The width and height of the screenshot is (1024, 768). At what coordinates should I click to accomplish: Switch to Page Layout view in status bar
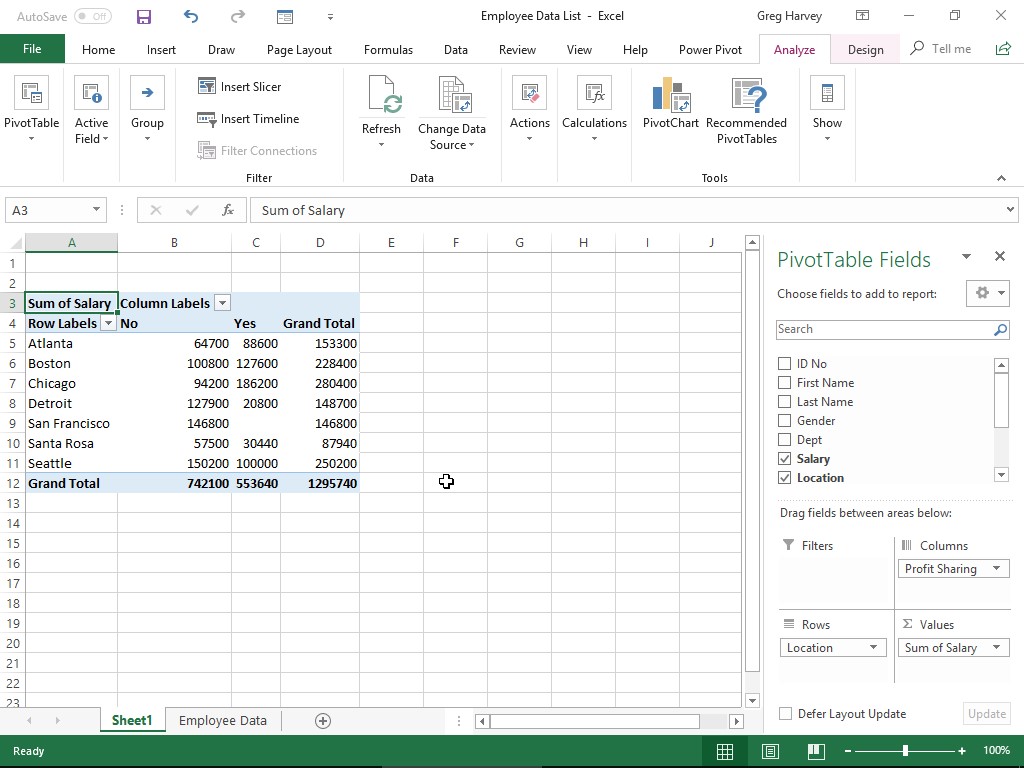(770, 751)
